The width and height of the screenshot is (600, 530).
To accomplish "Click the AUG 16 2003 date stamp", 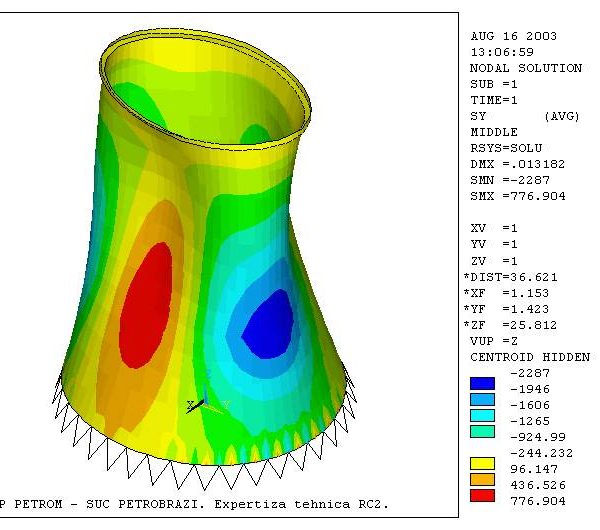I will tap(514, 36).
